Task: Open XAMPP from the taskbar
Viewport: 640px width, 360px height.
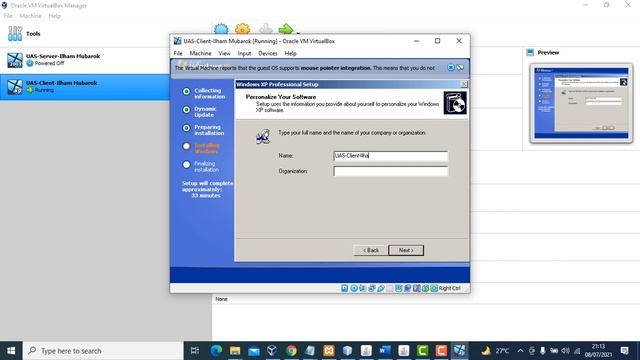Action: pyautogui.click(x=329, y=351)
